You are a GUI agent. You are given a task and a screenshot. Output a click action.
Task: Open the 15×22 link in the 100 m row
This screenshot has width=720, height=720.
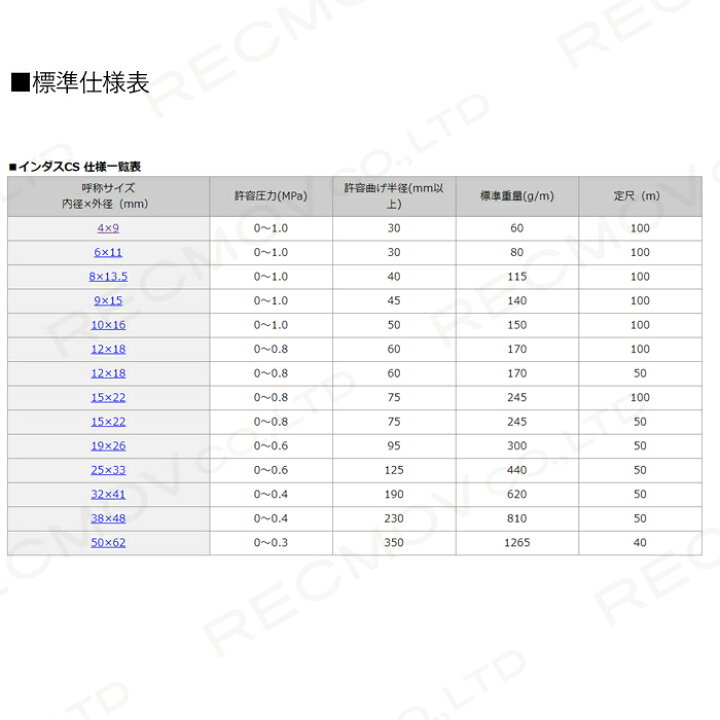tap(108, 397)
